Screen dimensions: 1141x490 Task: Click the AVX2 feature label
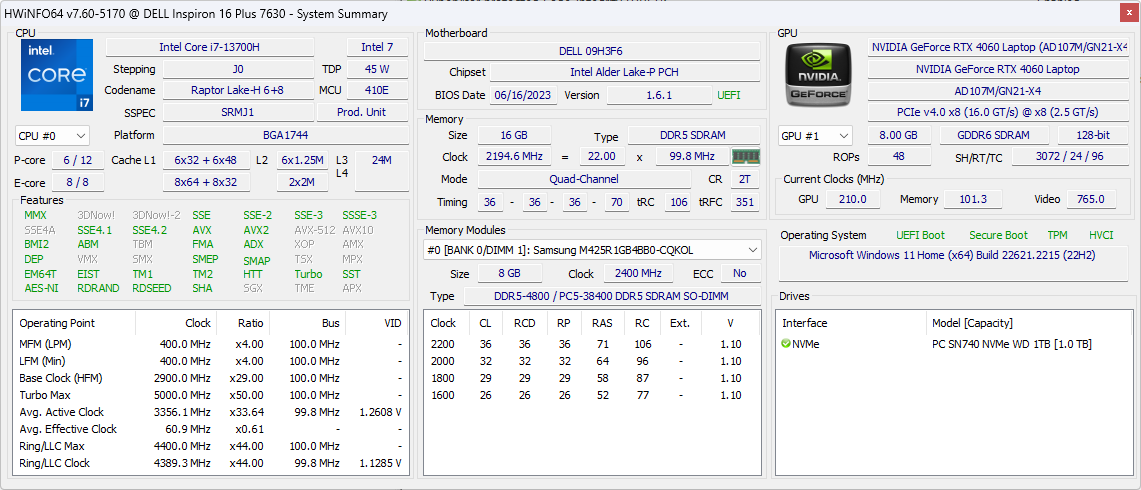256,229
